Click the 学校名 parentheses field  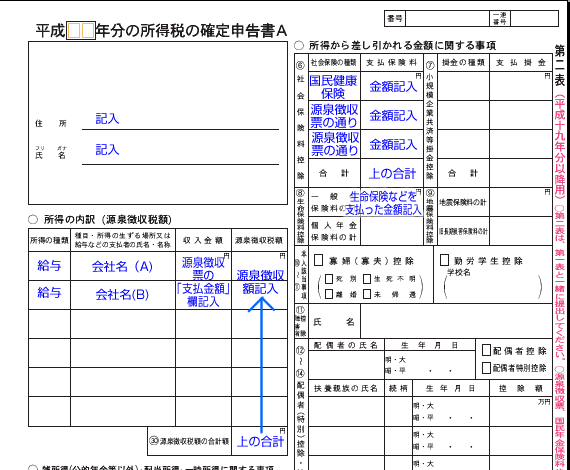493,287
